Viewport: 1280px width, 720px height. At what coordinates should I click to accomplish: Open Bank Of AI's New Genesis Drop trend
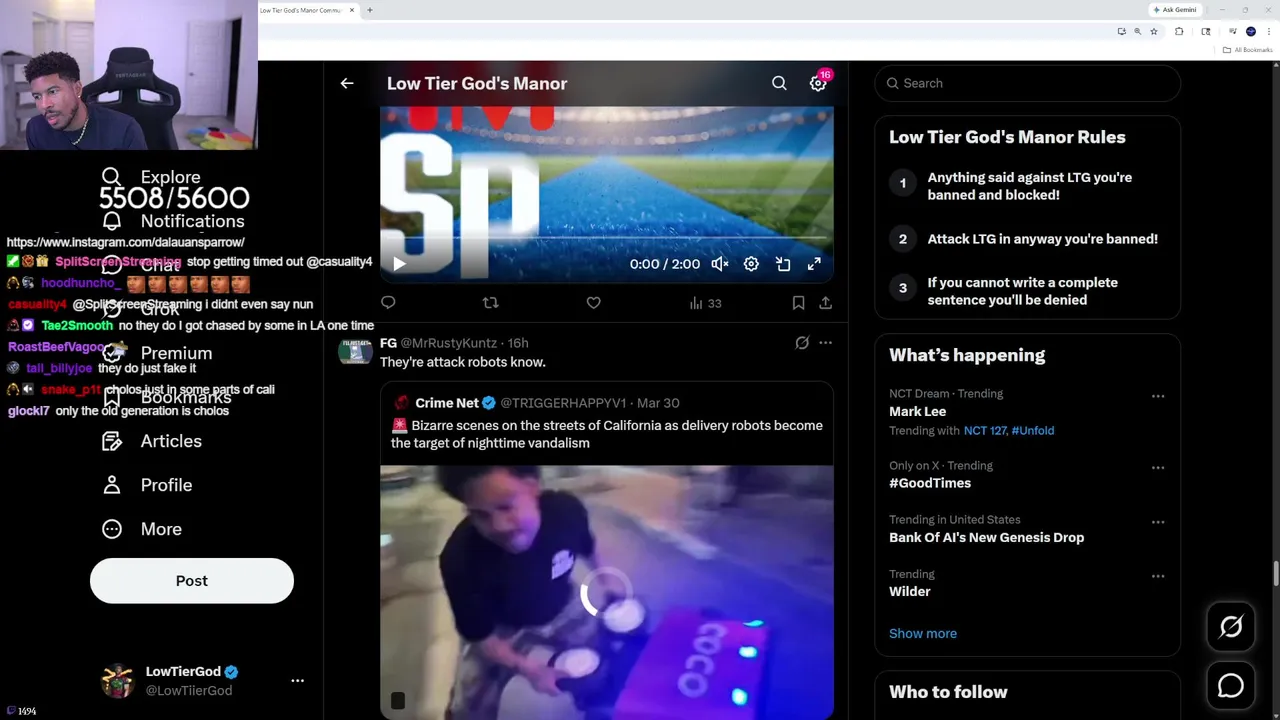tap(986, 537)
